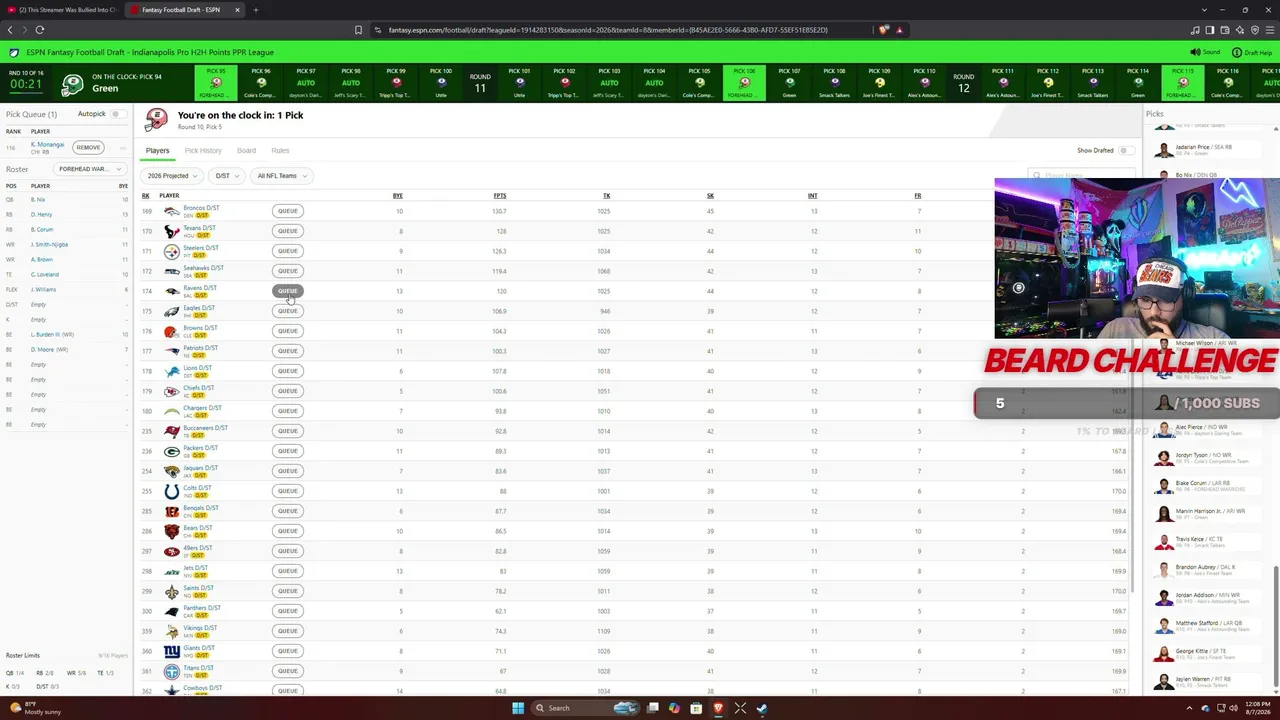Open the Rules tab
This screenshot has height=720, width=1280.
click(280, 151)
